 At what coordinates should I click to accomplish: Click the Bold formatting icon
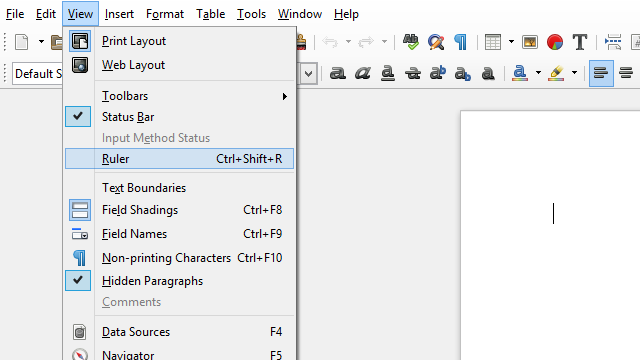coord(338,73)
